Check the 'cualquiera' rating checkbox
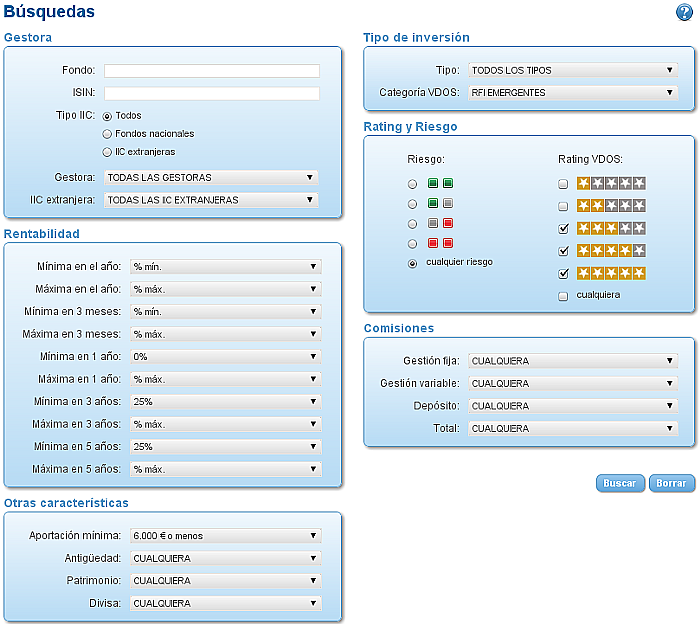The height and width of the screenshot is (624, 700). 563,296
